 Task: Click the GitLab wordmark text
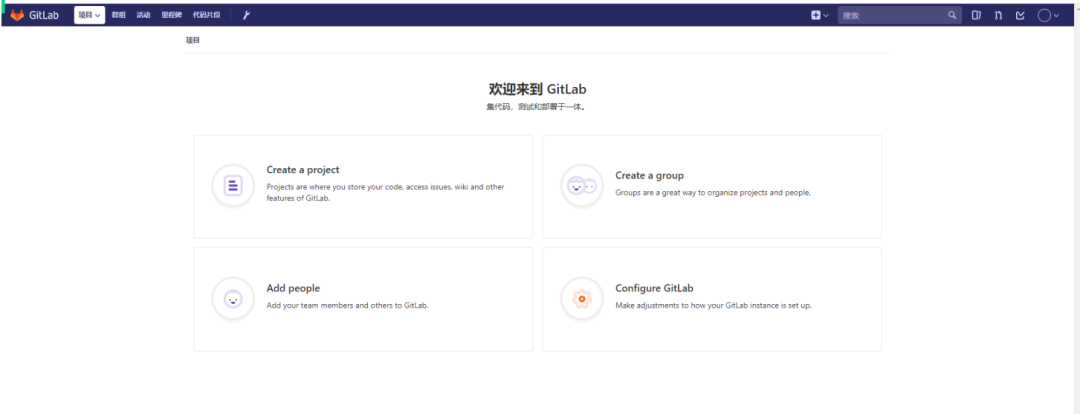tap(44, 15)
